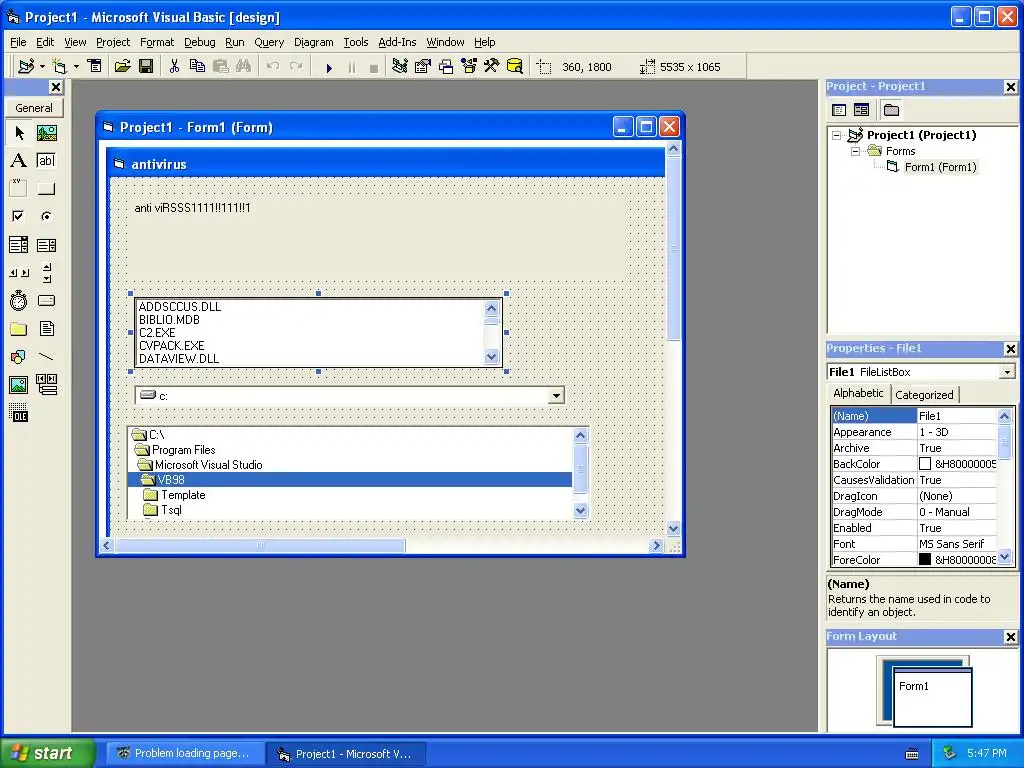This screenshot has height=768, width=1024.
Task: Click the Font property row
Action: 914,544
